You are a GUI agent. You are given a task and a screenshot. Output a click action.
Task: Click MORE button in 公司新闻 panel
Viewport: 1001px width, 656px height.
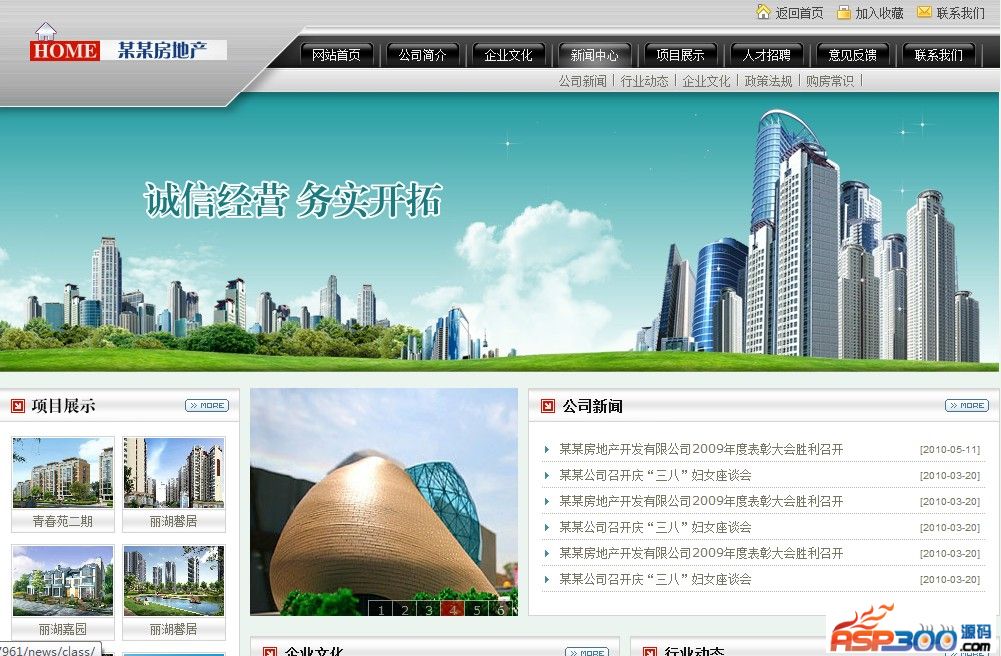coord(967,405)
